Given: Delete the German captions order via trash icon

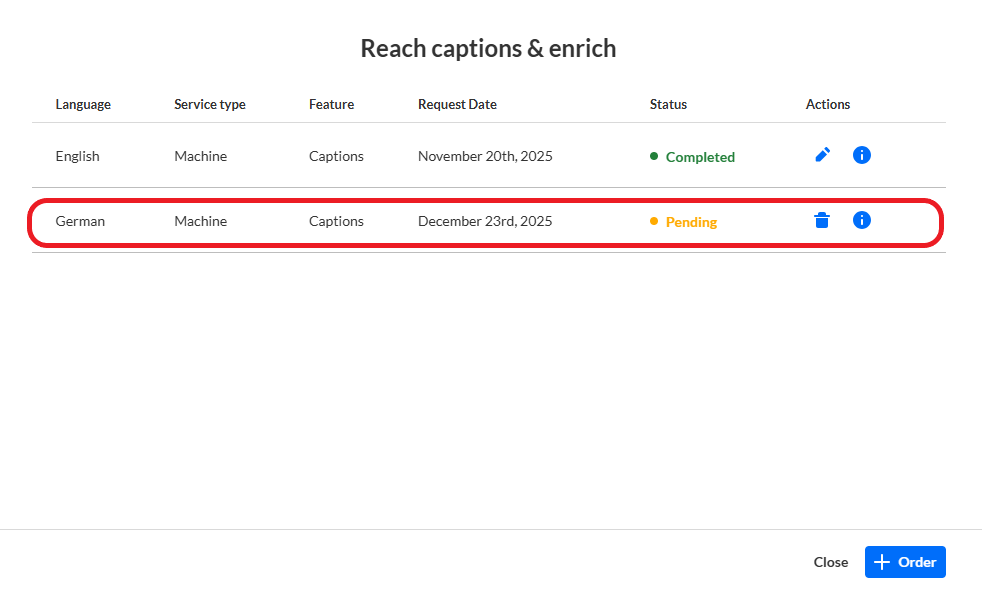Looking at the screenshot, I should [822, 220].
